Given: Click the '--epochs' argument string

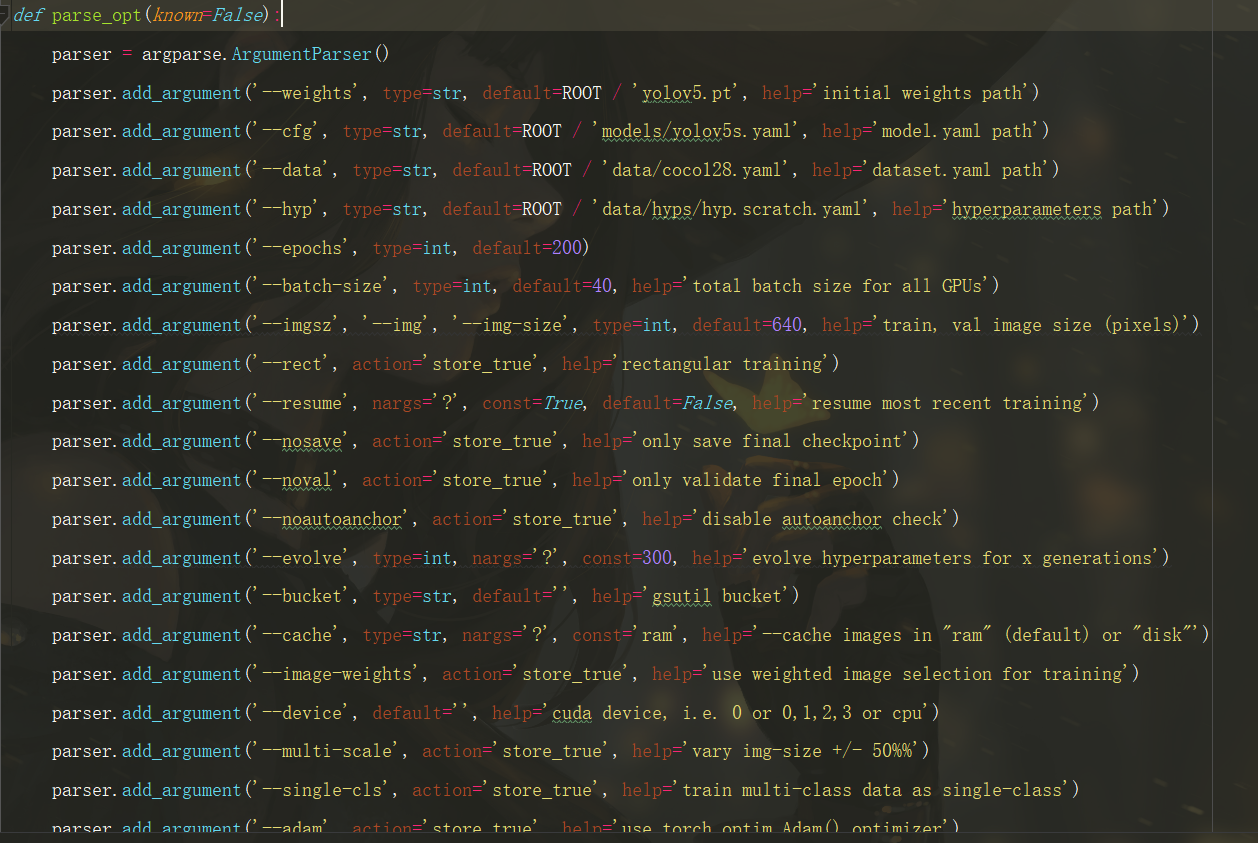Looking at the screenshot, I should 302,248.
